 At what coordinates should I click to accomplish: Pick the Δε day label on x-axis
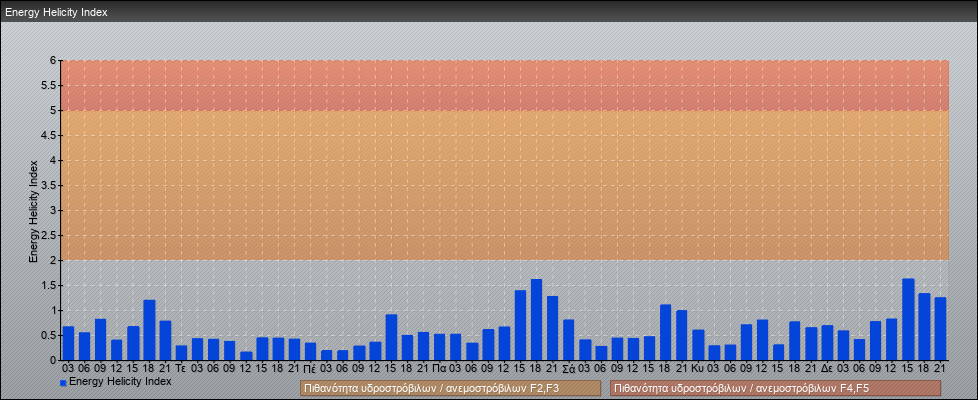[827, 368]
